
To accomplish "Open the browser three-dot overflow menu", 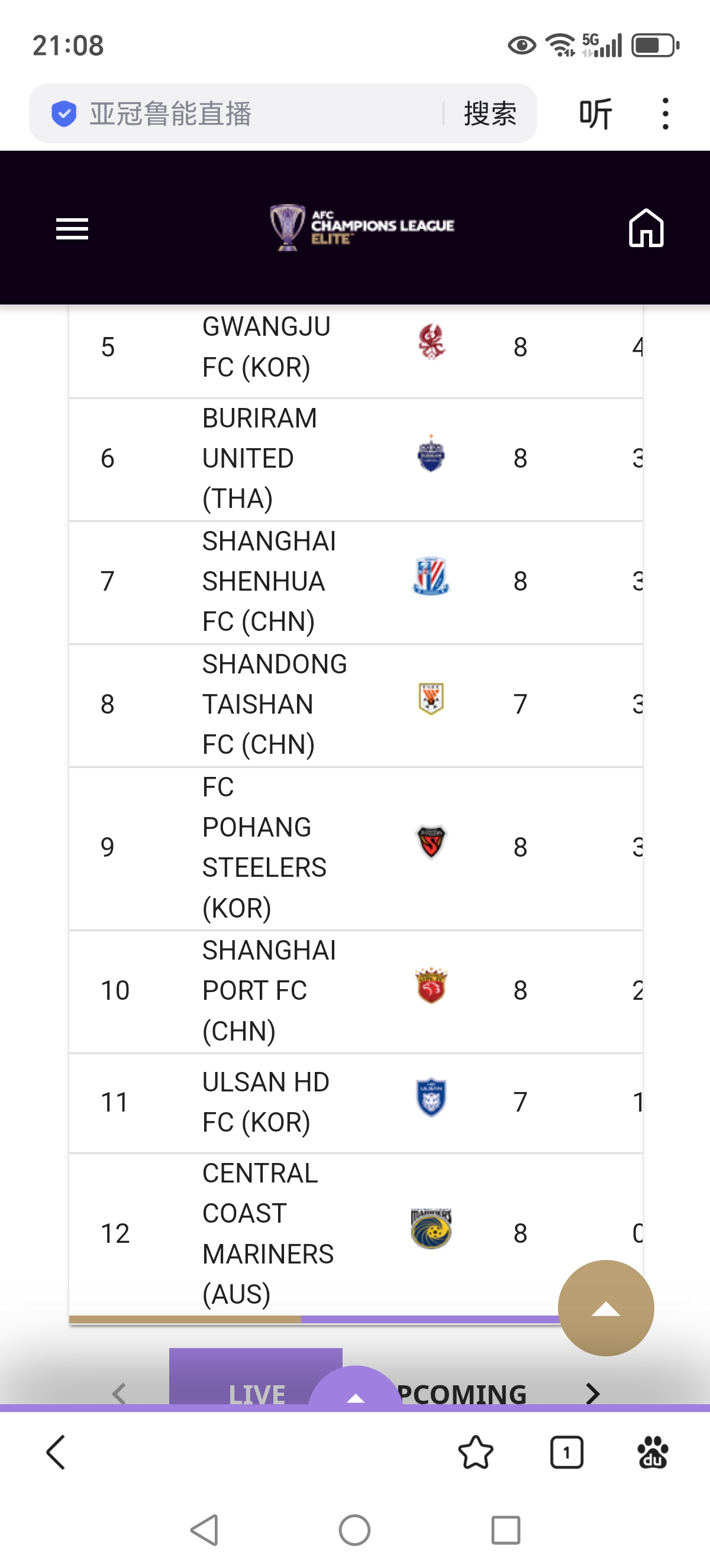I will (x=665, y=114).
